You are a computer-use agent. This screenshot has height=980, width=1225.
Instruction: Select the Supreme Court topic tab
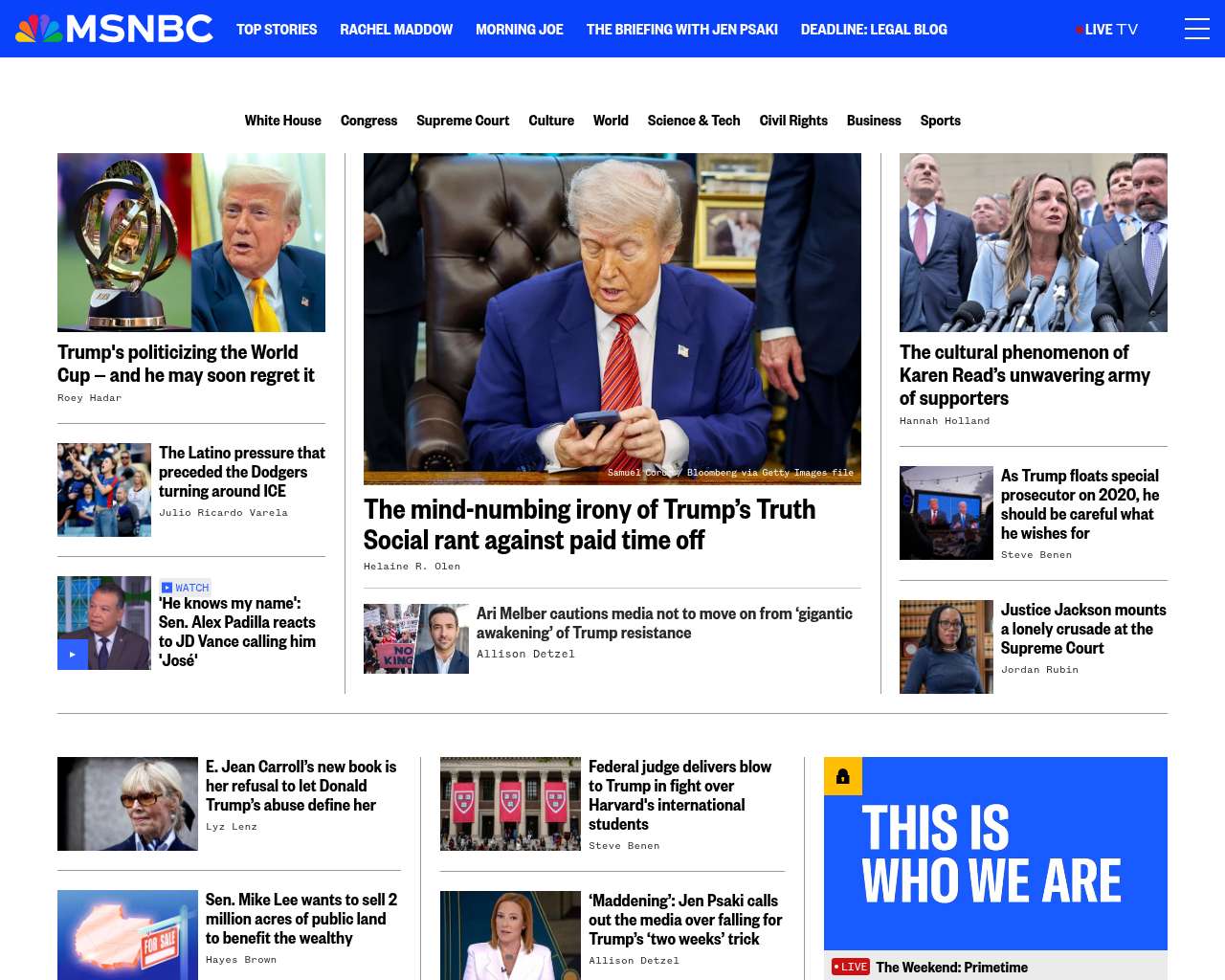tap(463, 121)
